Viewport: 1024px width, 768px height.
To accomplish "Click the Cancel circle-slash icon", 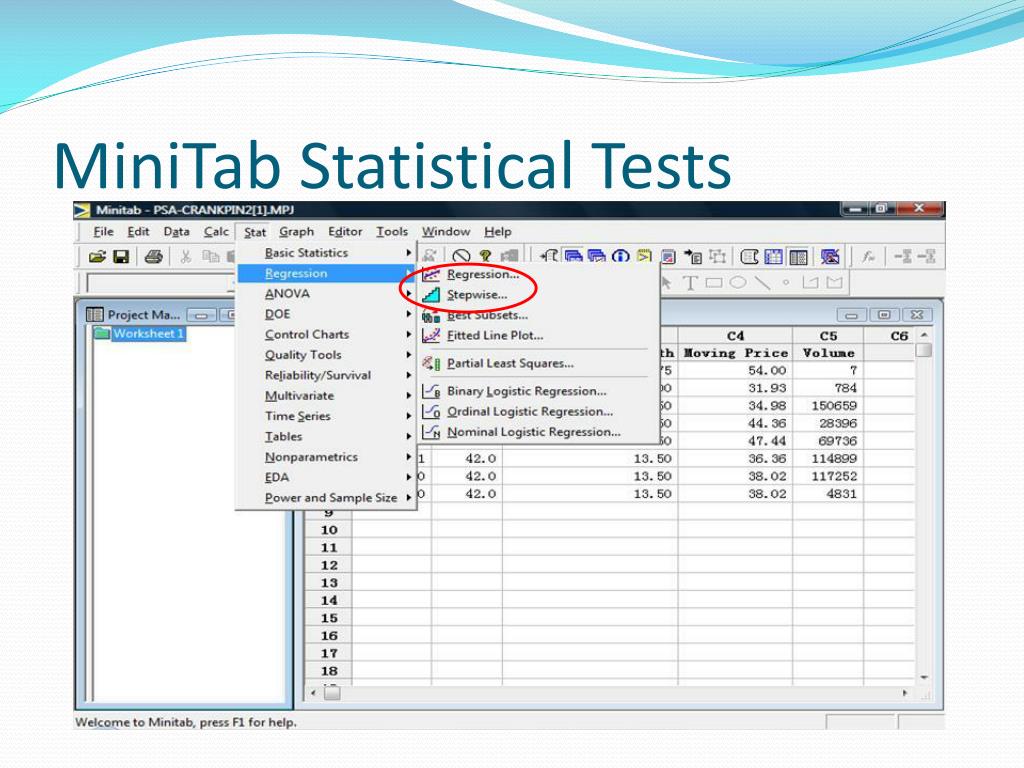I will pos(461,257).
